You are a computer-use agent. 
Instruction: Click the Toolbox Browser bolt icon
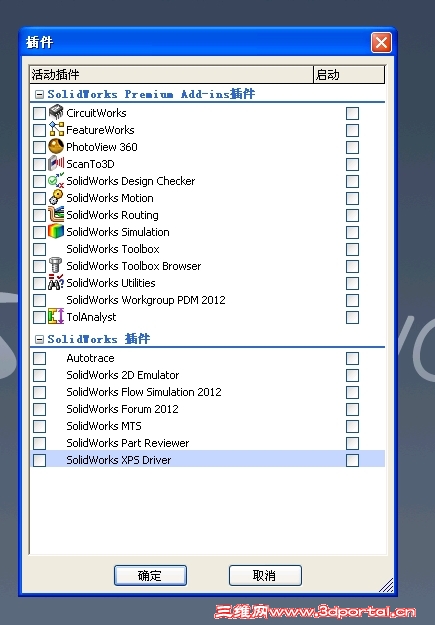click(x=55, y=265)
